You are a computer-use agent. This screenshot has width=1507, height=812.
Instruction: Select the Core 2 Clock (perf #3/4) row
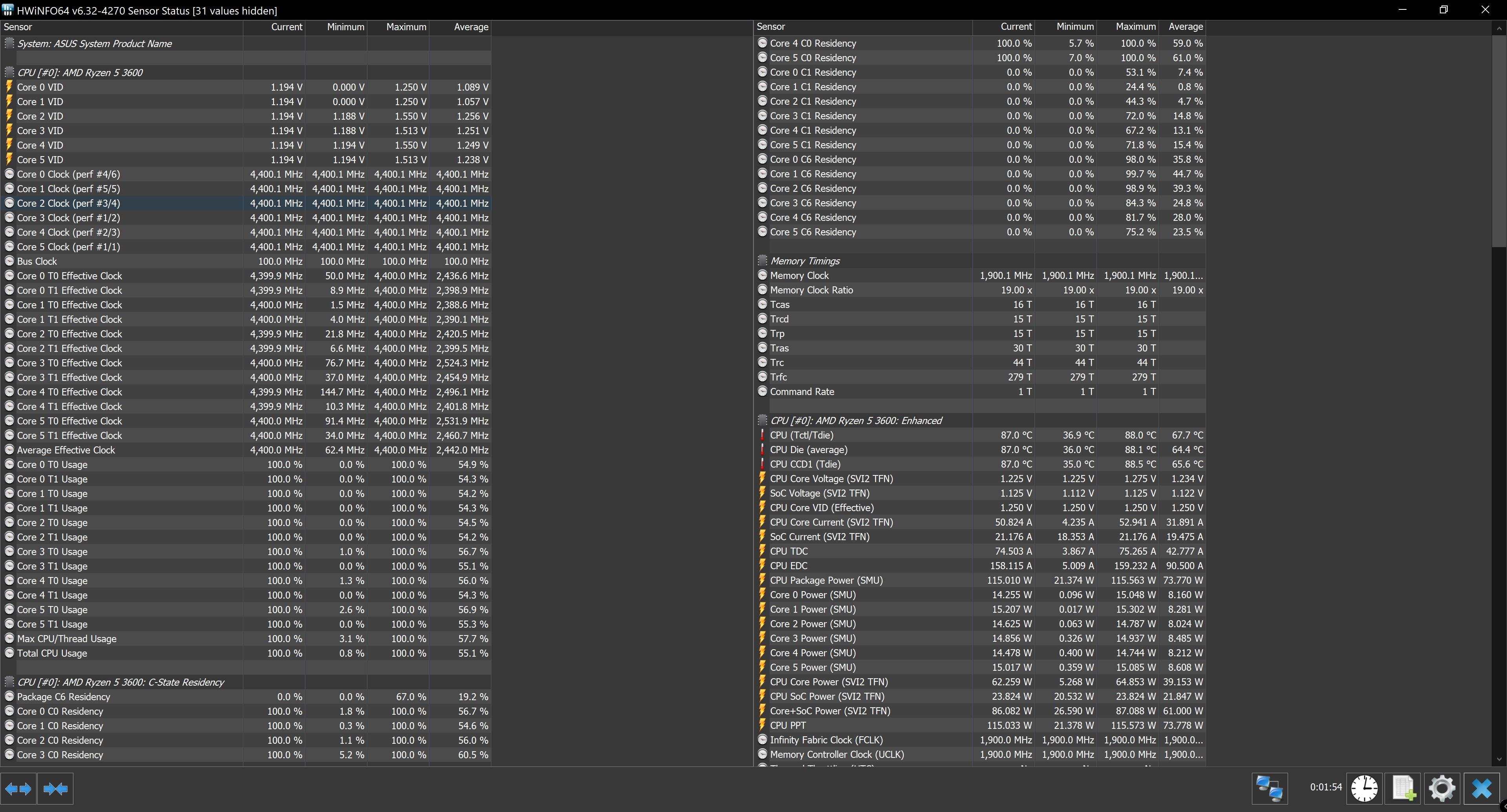point(246,204)
